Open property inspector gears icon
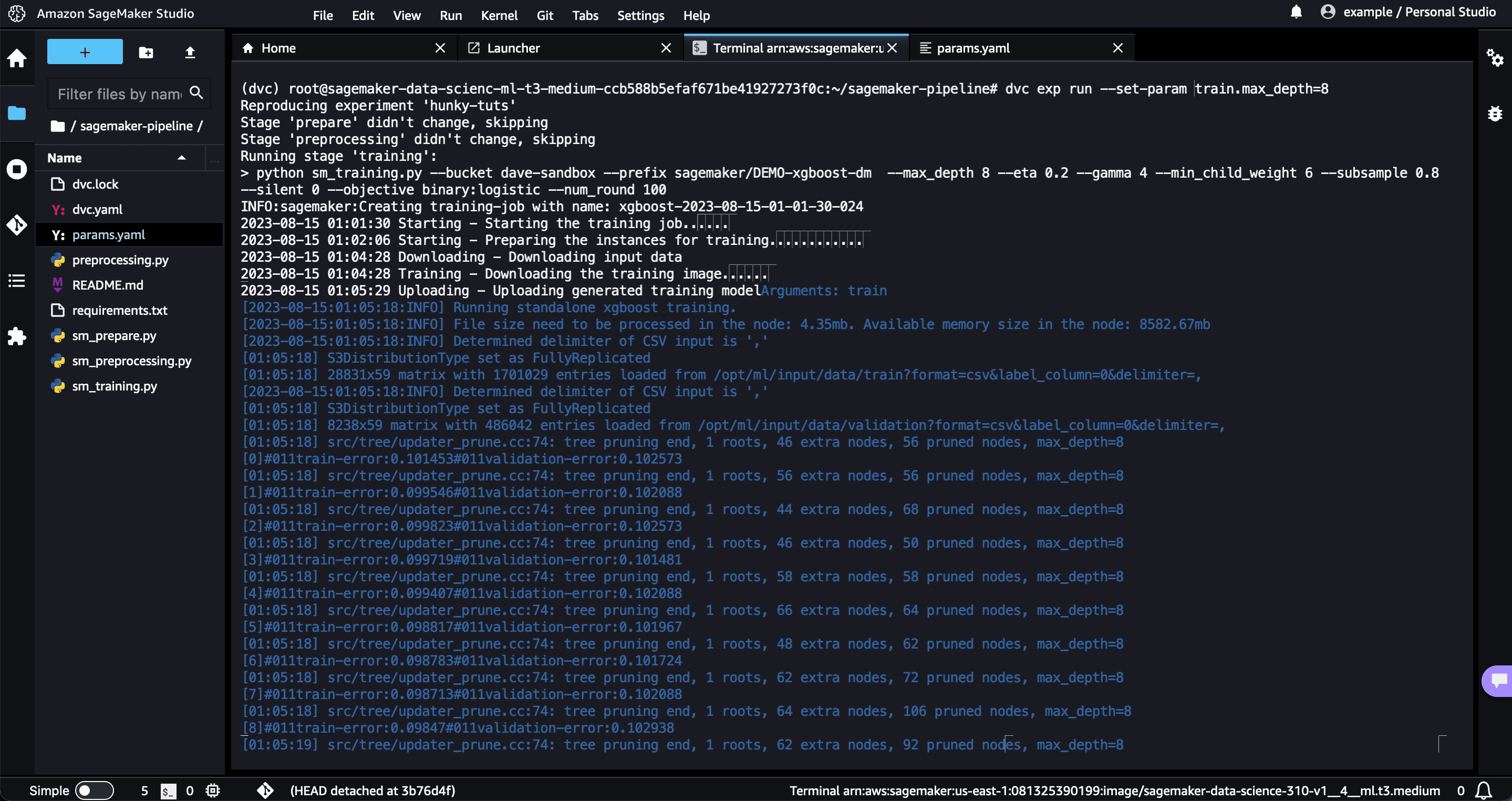 (x=1494, y=57)
